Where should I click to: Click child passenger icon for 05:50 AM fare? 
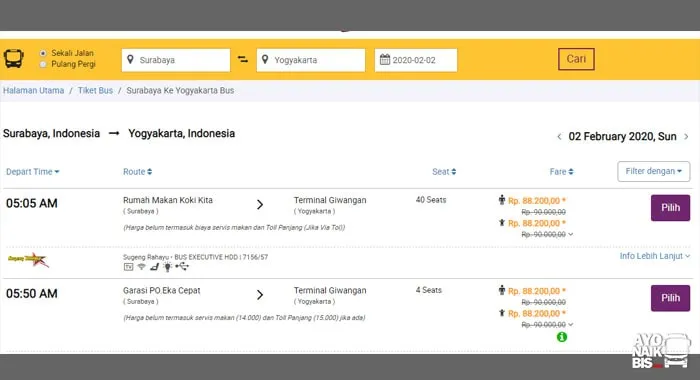502,313
